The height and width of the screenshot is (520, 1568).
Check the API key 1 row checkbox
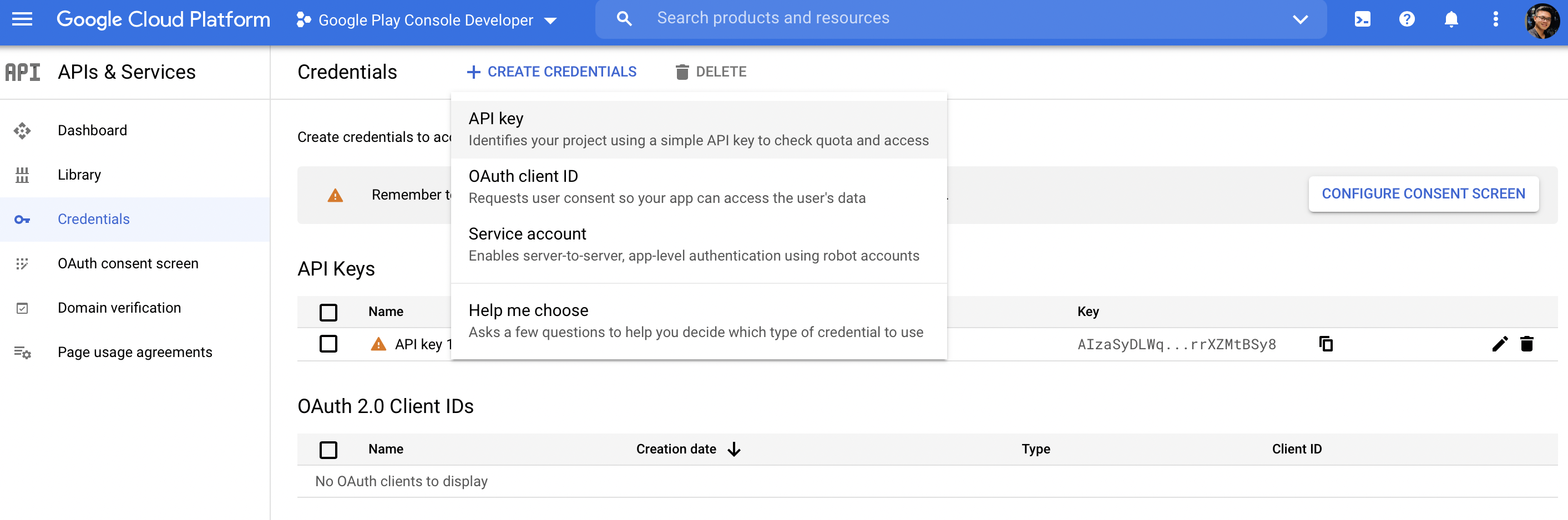pos(328,344)
